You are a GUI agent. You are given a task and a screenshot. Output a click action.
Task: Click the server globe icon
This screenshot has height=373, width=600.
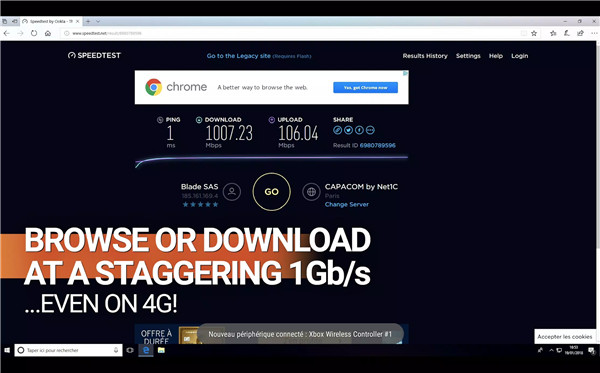tap(311, 192)
